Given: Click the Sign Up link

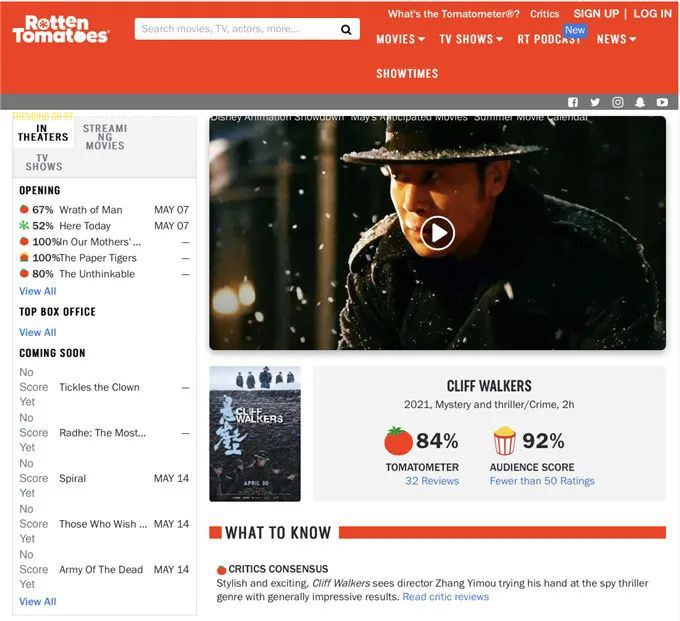Looking at the screenshot, I should click(x=596, y=13).
